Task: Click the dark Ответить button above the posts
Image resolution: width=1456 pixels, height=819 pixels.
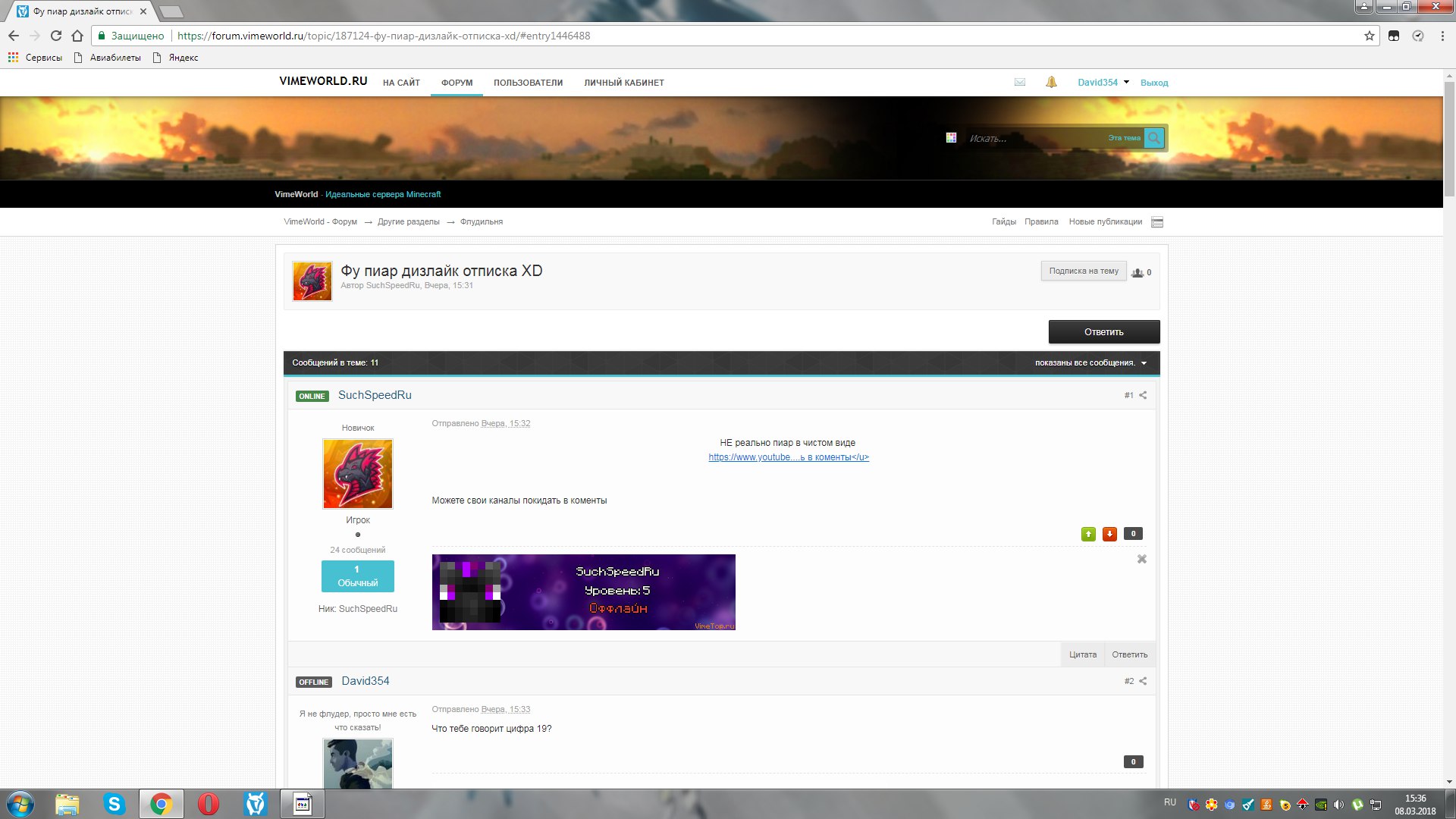Action: pyautogui.click(x=1104, y=332)
